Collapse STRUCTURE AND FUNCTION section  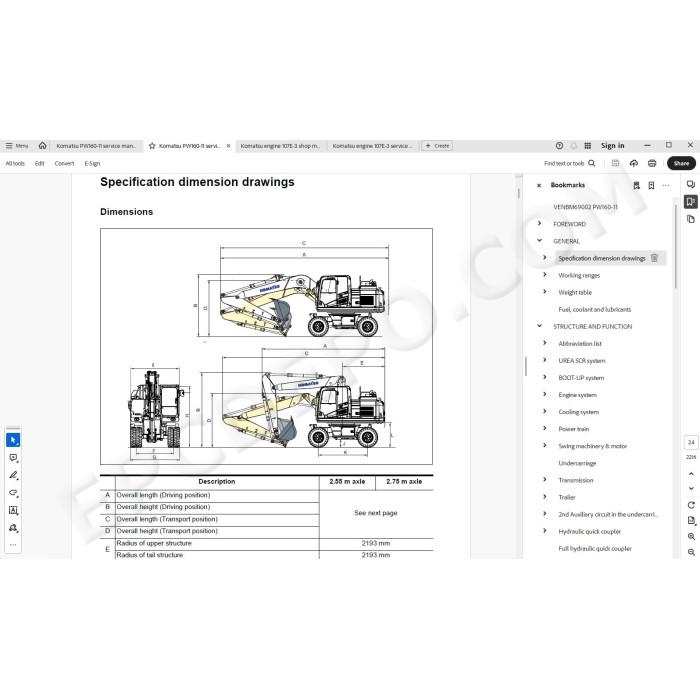[x=539, y=326]
